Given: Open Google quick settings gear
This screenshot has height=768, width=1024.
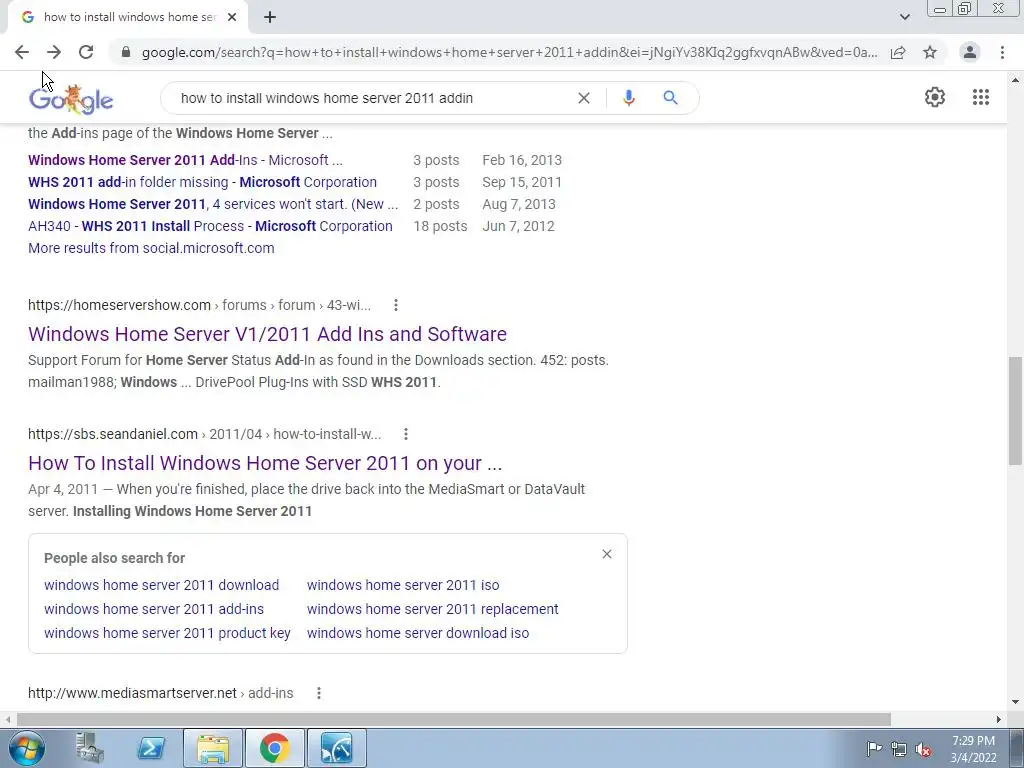Looking at the screenshot, I should [935, 97].
